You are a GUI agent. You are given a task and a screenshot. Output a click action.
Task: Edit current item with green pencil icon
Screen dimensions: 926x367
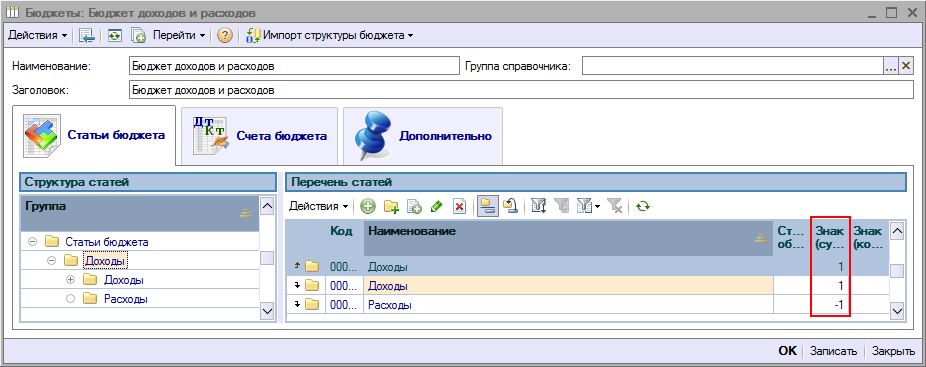(437, 206)
